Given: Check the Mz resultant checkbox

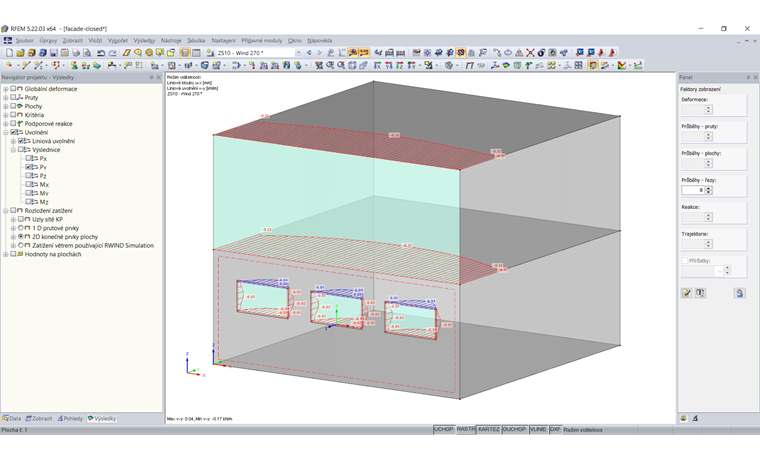Looking at the screenshot, I should (29, 202).
